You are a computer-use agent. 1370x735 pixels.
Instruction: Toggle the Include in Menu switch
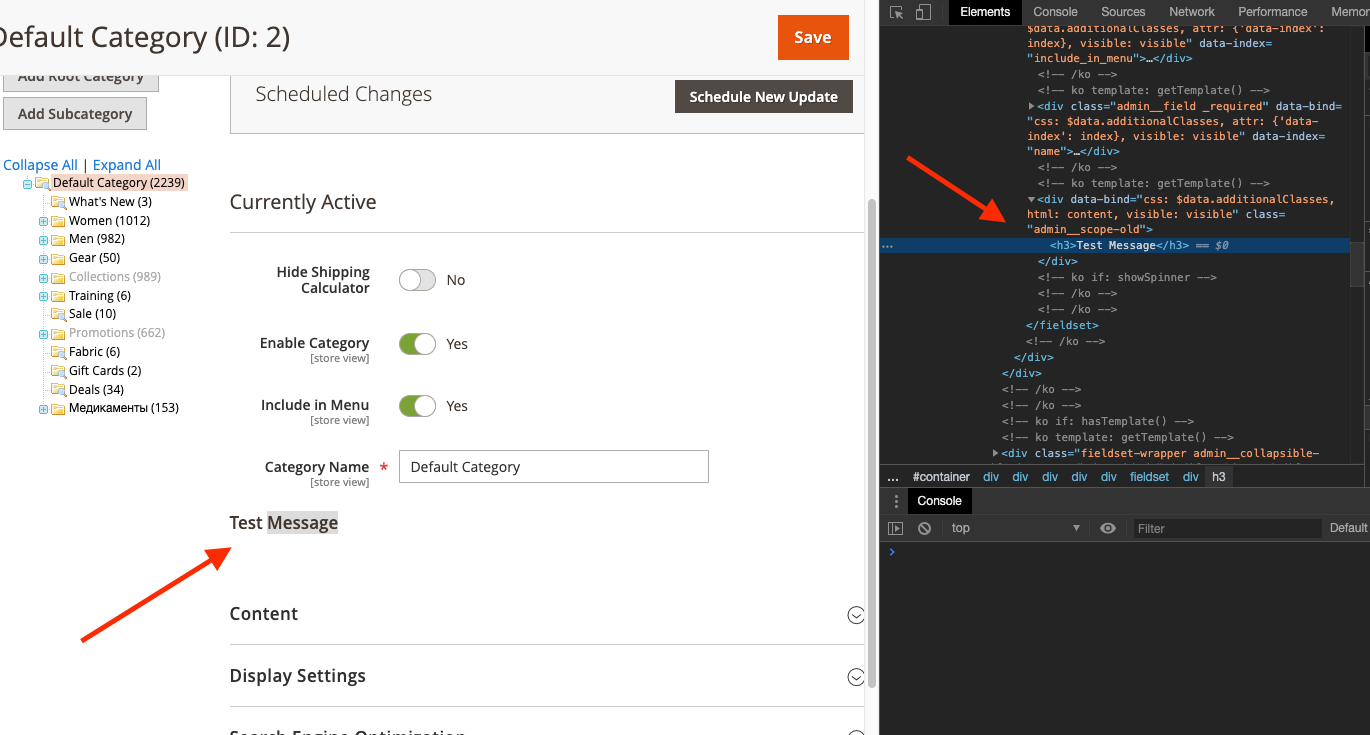click(417, 406)
